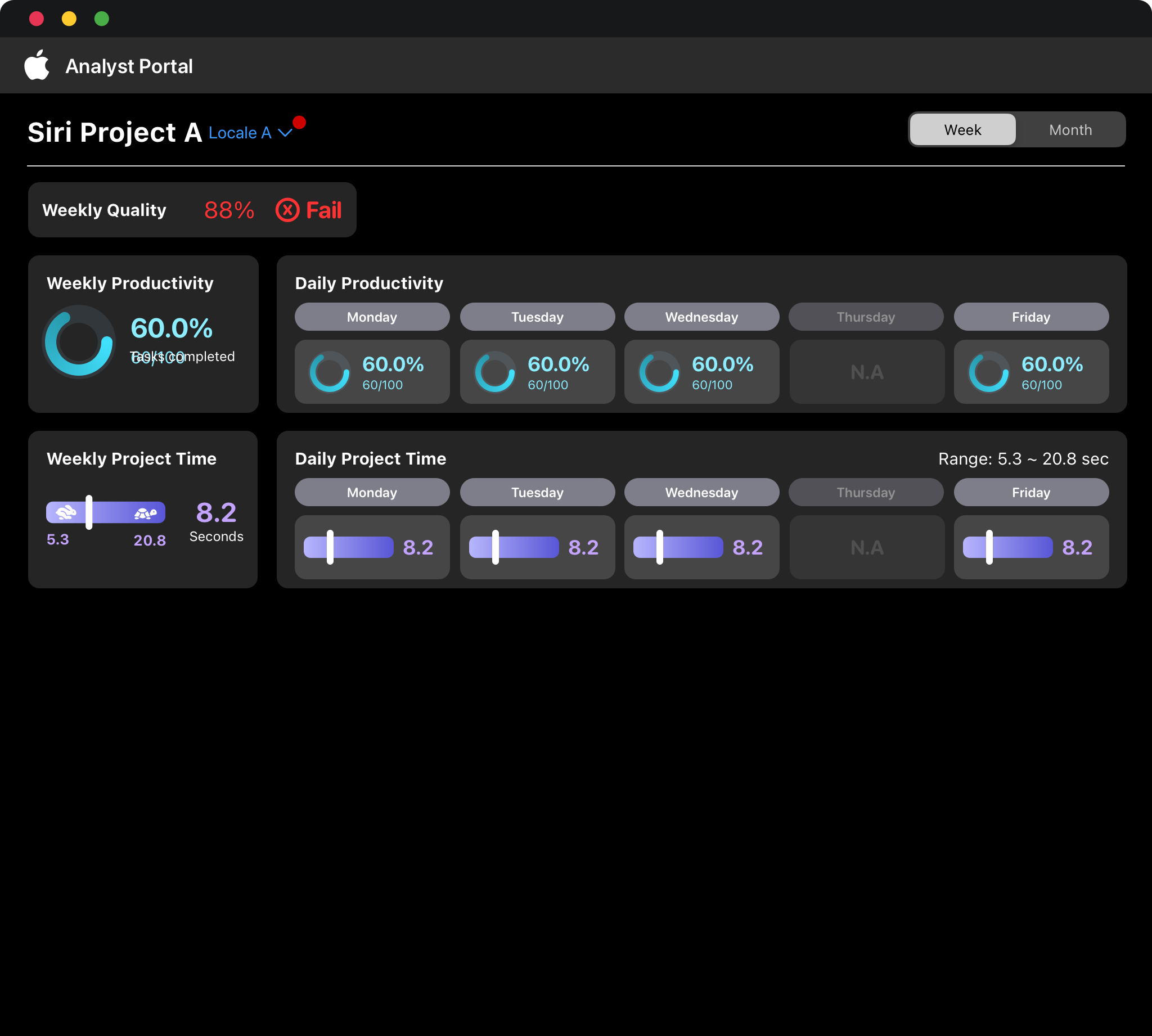
Task: Click Thursday's N.A project time card
Action: pos(867,547)
